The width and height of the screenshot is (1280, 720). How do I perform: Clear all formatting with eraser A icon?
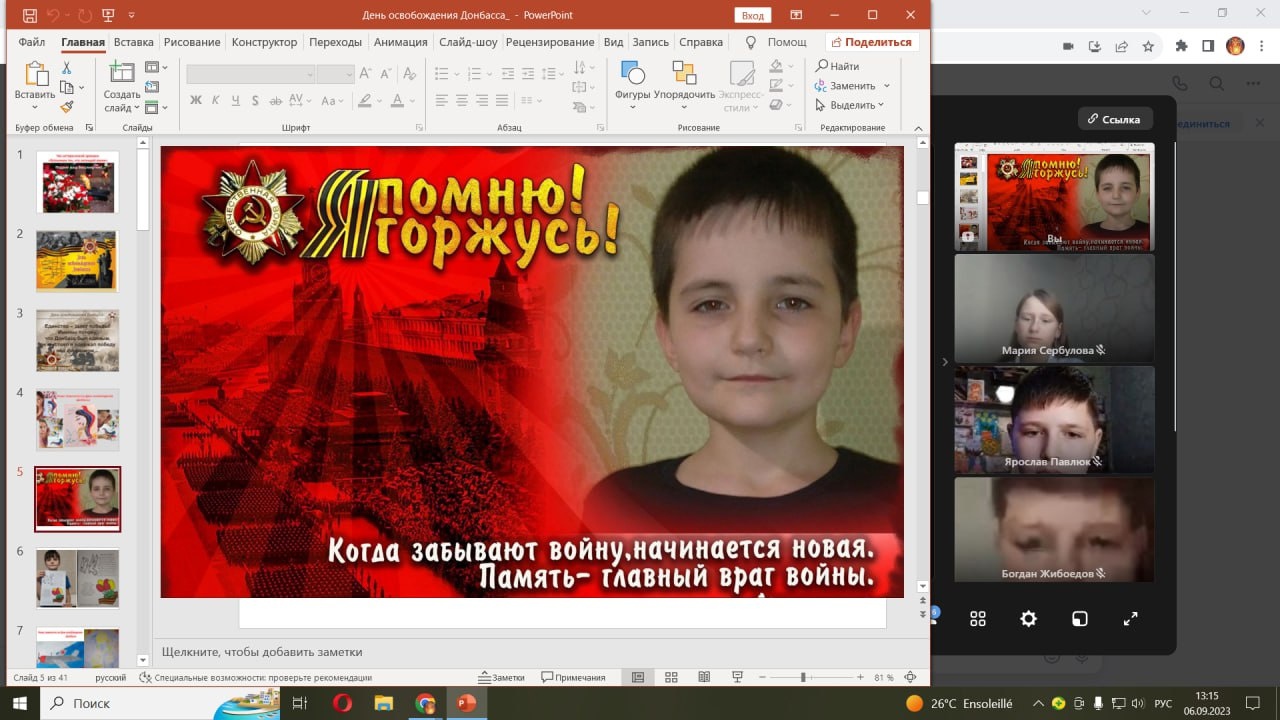(x=410, y=73)
